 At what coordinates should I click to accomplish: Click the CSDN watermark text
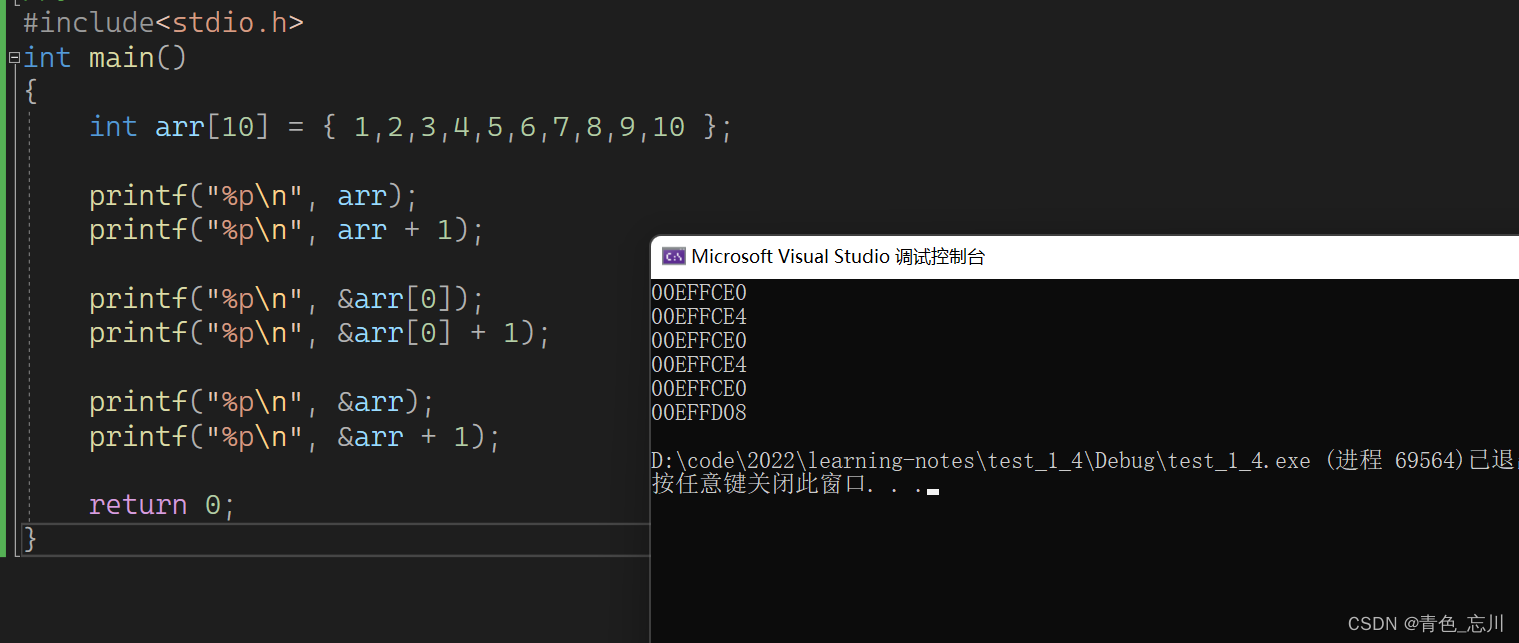[1425, 624]
